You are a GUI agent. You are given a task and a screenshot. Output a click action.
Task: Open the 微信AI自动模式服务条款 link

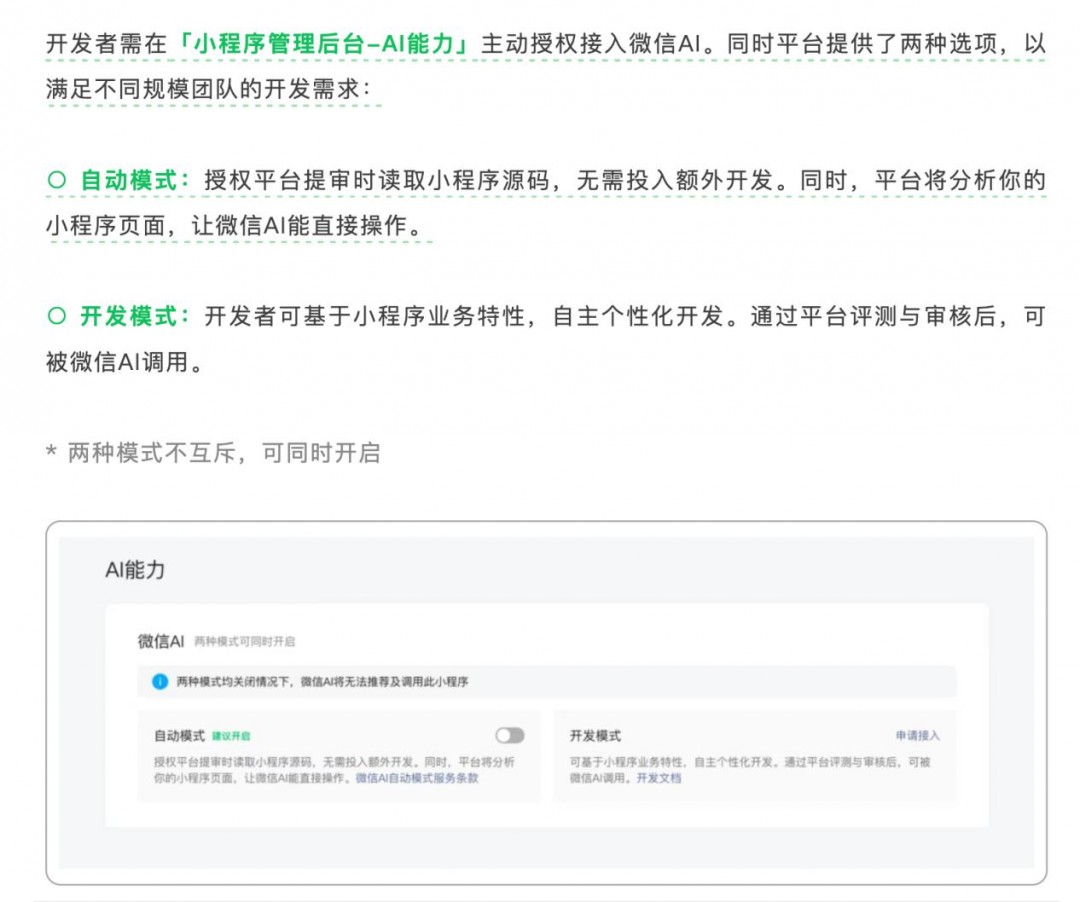tap(417, 778)
